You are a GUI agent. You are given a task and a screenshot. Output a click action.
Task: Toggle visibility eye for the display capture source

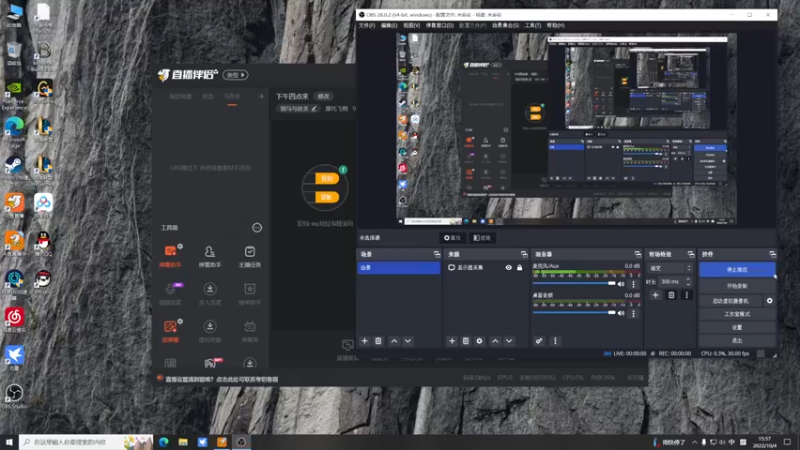pyautogui.click(x=509, y=267)
